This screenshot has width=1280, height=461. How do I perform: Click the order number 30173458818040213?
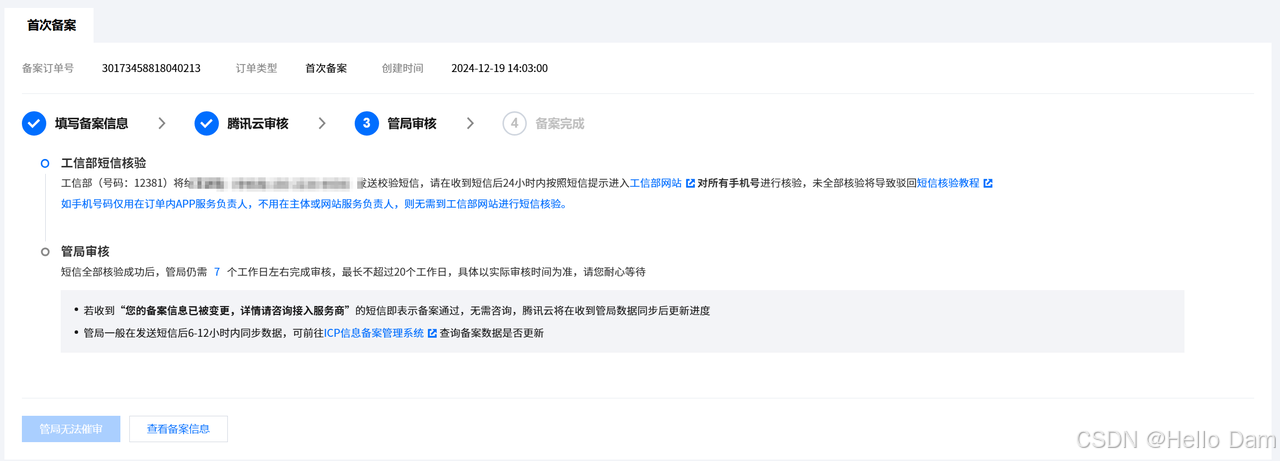pyautogui.click(x=151, y=69)
